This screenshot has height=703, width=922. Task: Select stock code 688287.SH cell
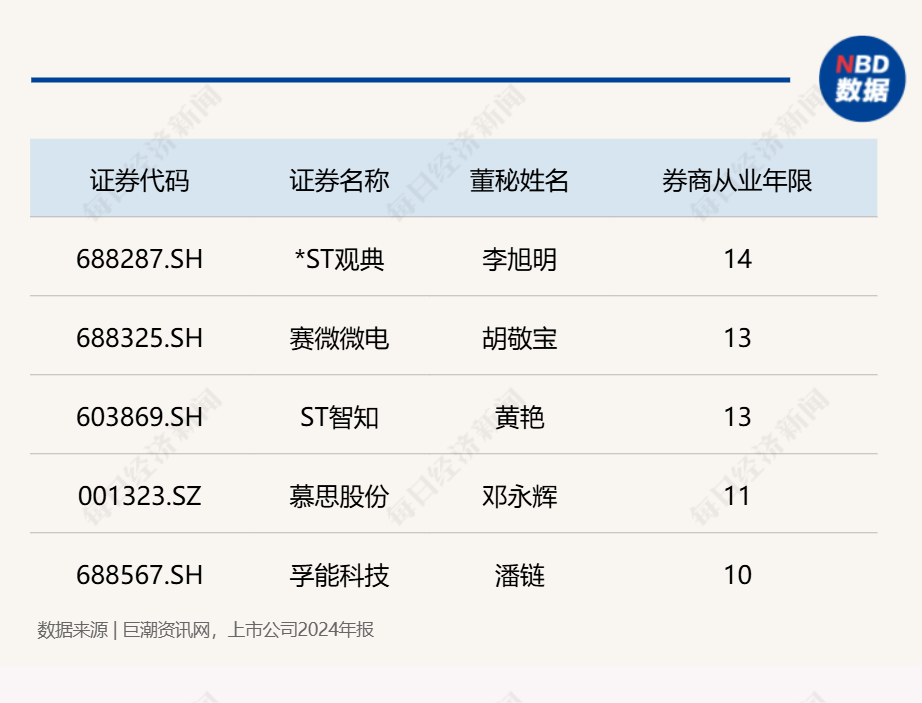(139, 259)
